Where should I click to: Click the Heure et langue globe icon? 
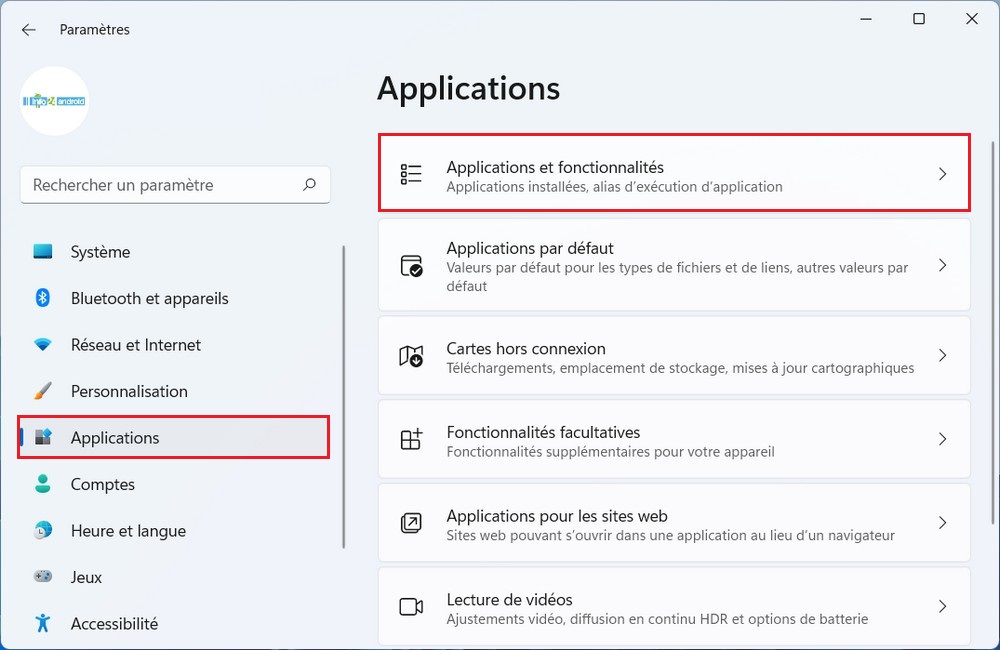(x=43, y=531)
